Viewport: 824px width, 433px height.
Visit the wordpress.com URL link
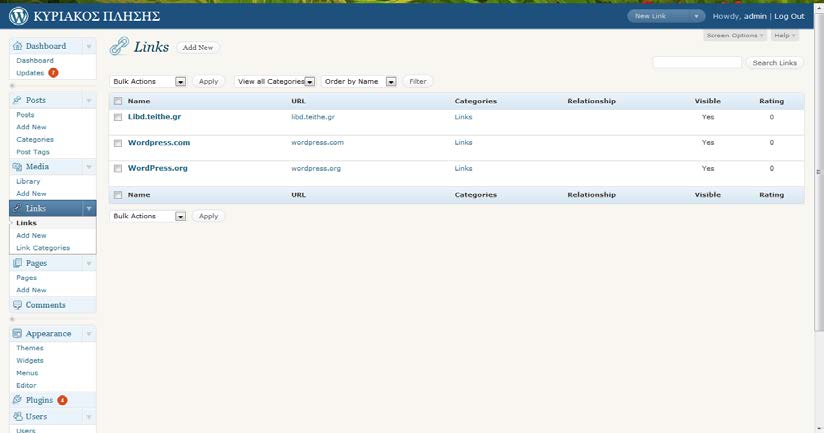[x=317, y=142]
